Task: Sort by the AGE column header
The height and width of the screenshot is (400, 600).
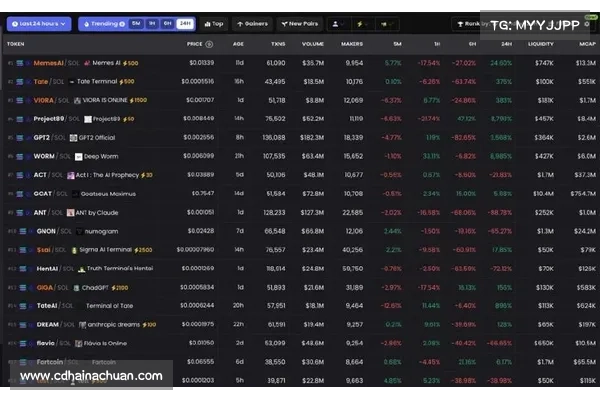Action: pyautogui.click(x=238, y=44)
